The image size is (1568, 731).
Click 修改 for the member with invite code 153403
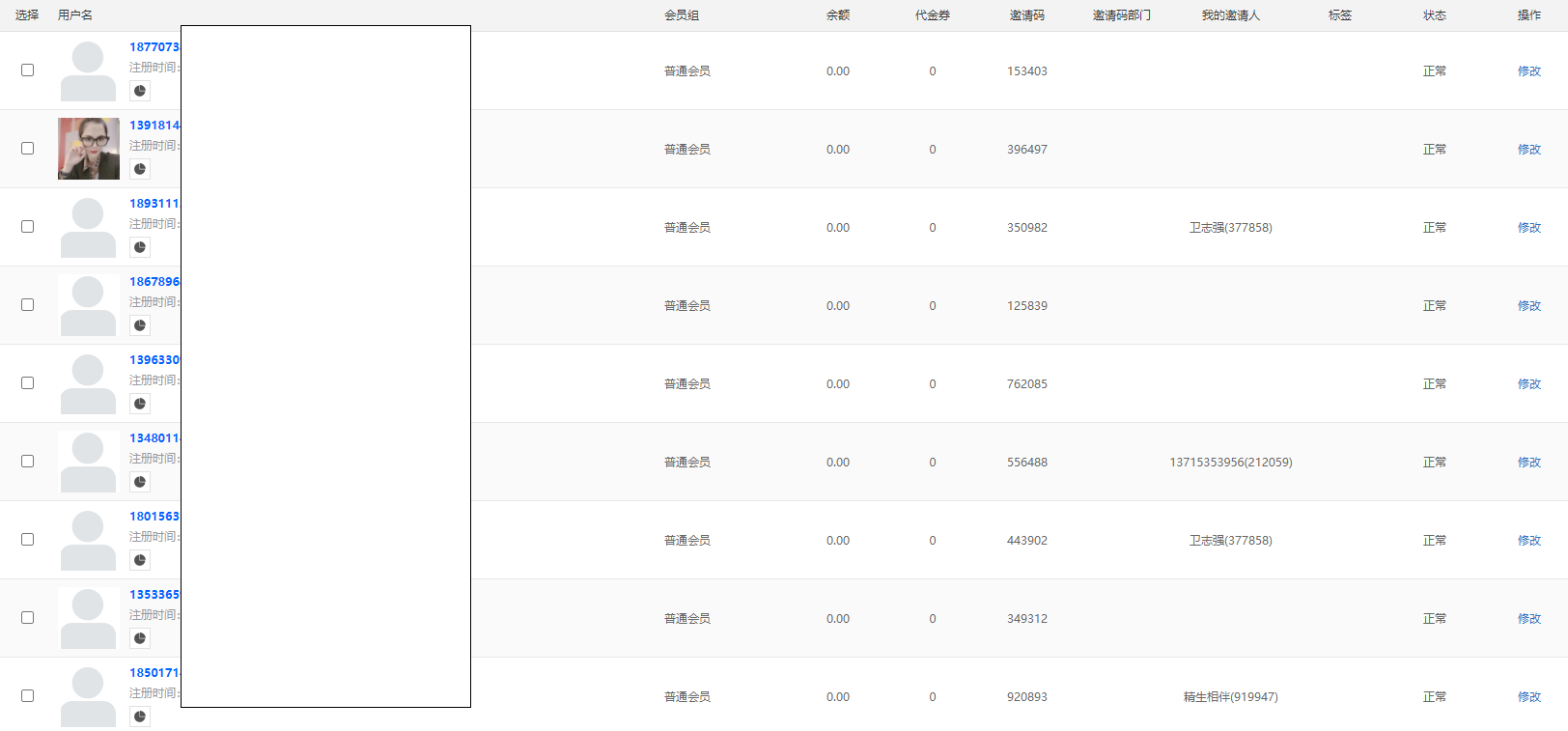click(x=1529, y=71)
